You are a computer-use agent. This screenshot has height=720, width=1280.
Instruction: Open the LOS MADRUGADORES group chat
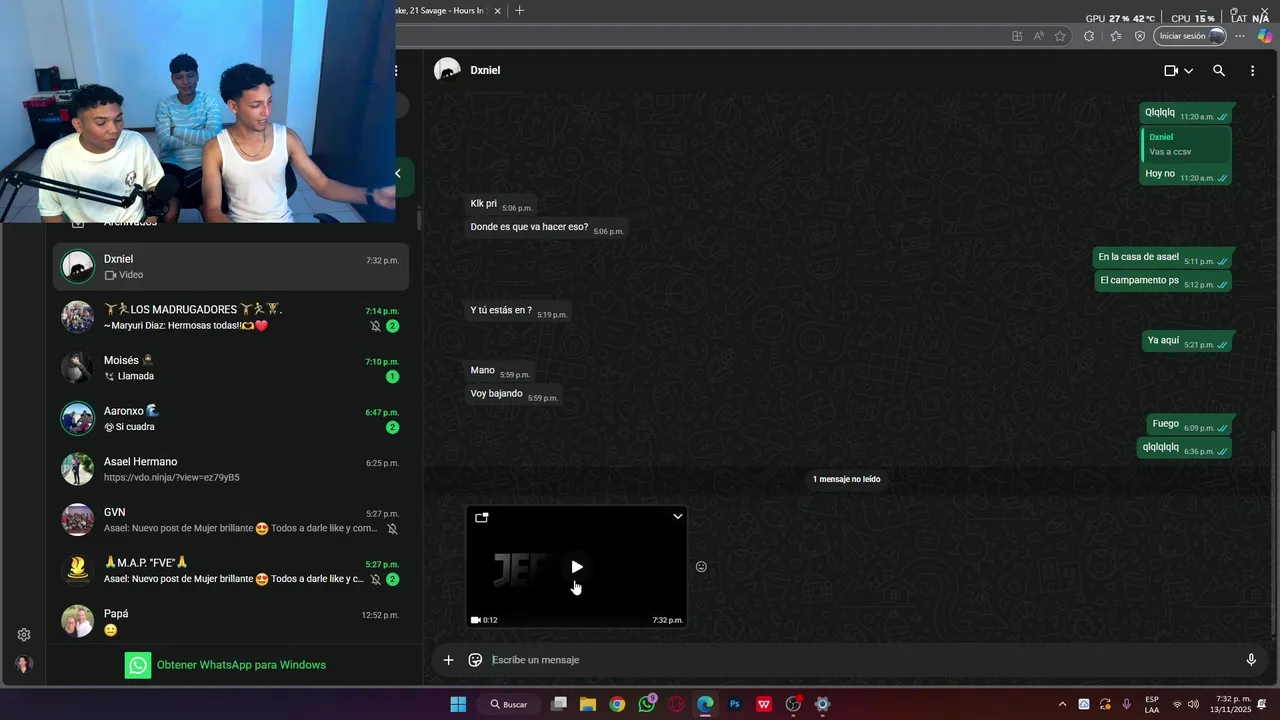pyautogui.click(x=231, y=317)
